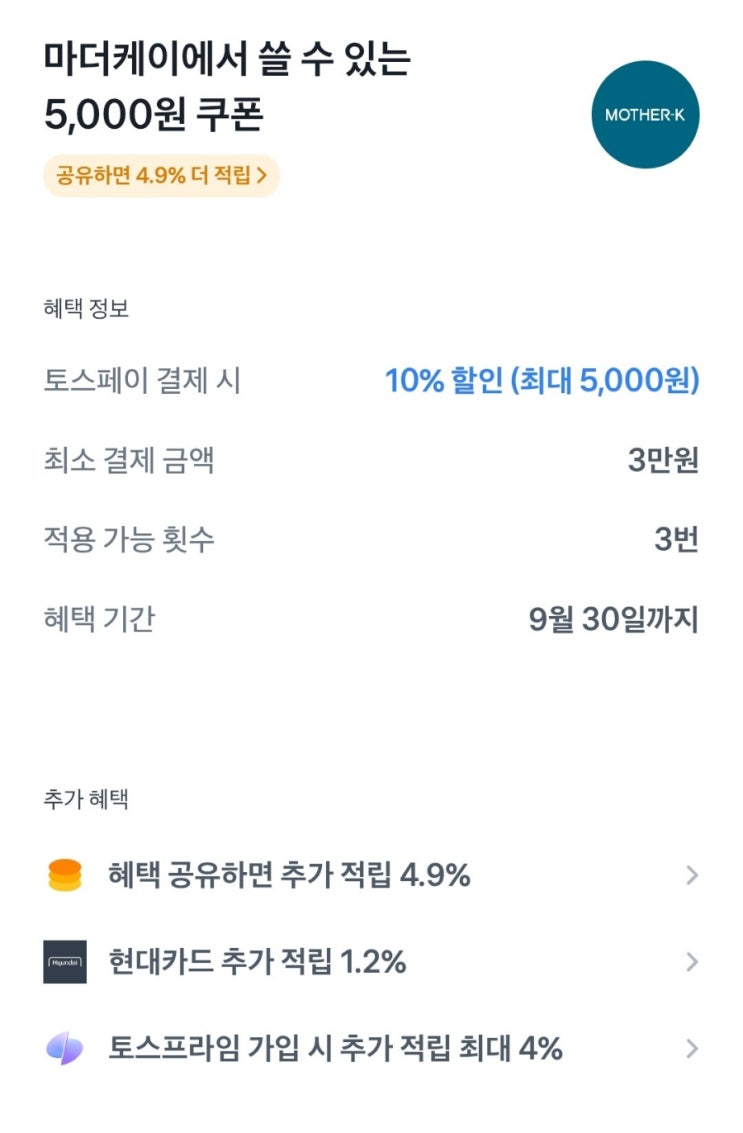Open '현대카드 추가 적립 1.2%' item
The height and width of the screenshot is (1133, 743).
(x=257, y=962)
